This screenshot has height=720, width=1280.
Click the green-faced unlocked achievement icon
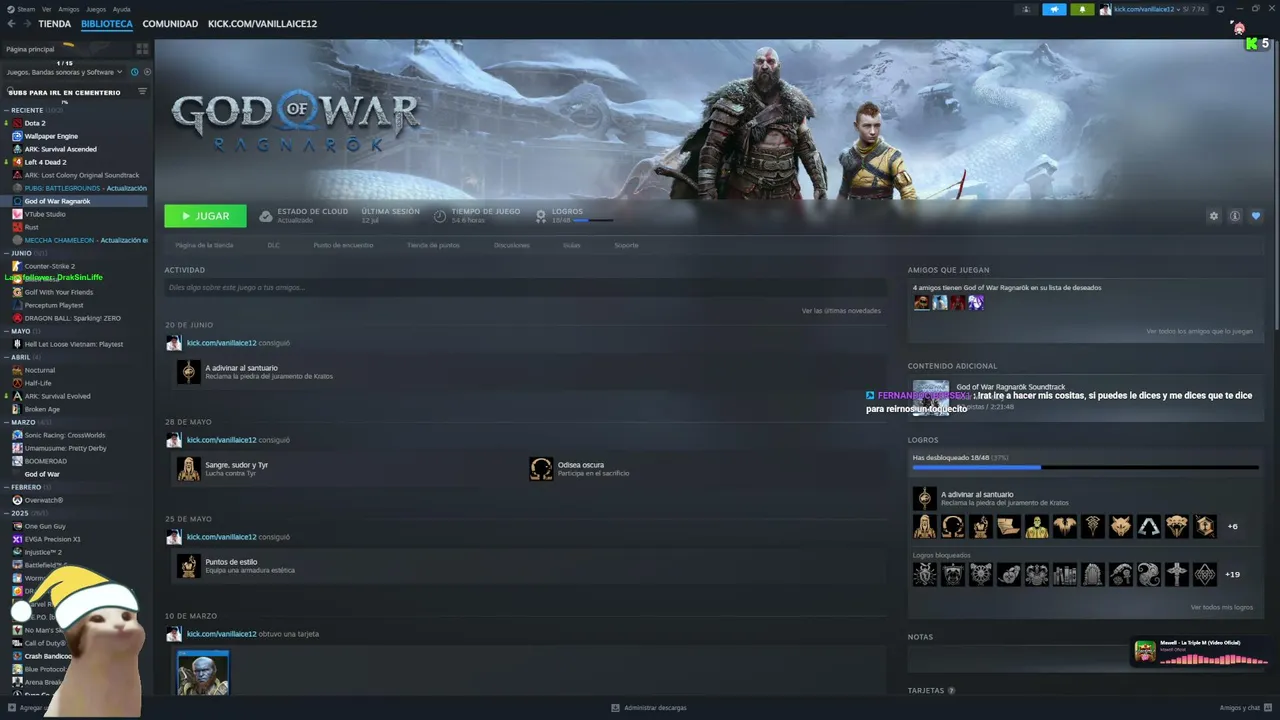coord(1037,526)
